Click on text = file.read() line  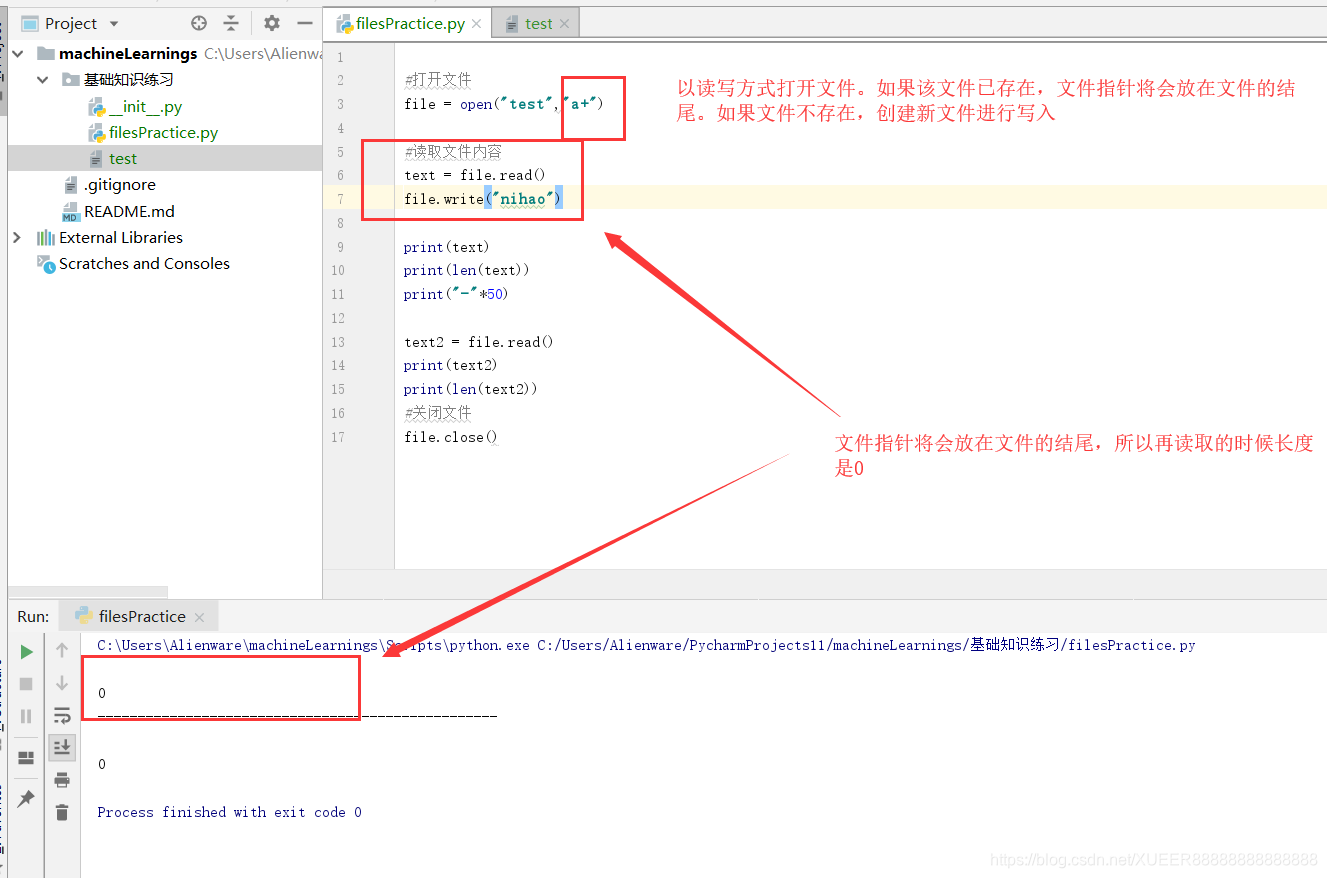[x=475, y=175]
